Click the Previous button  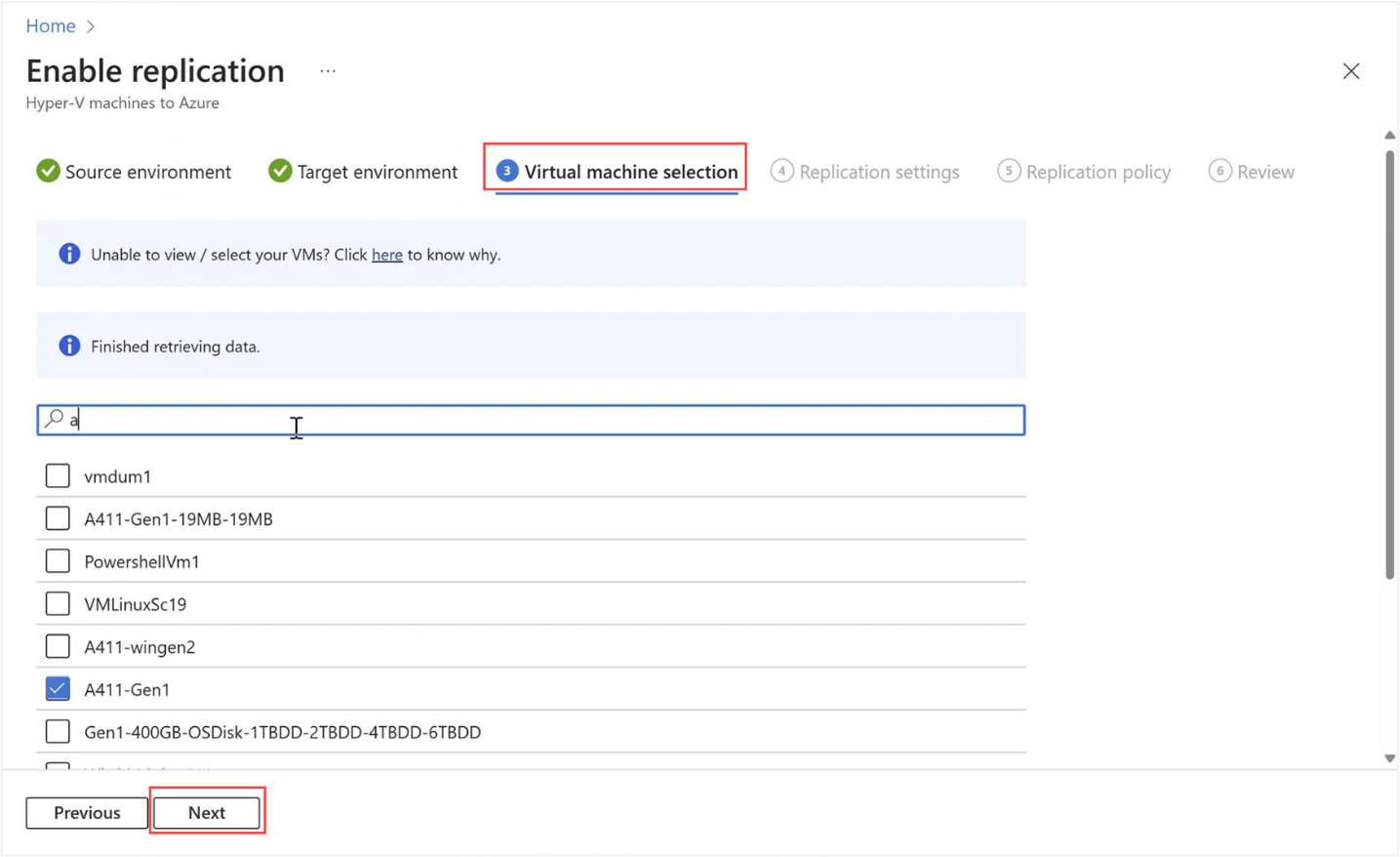click(86, 812)
